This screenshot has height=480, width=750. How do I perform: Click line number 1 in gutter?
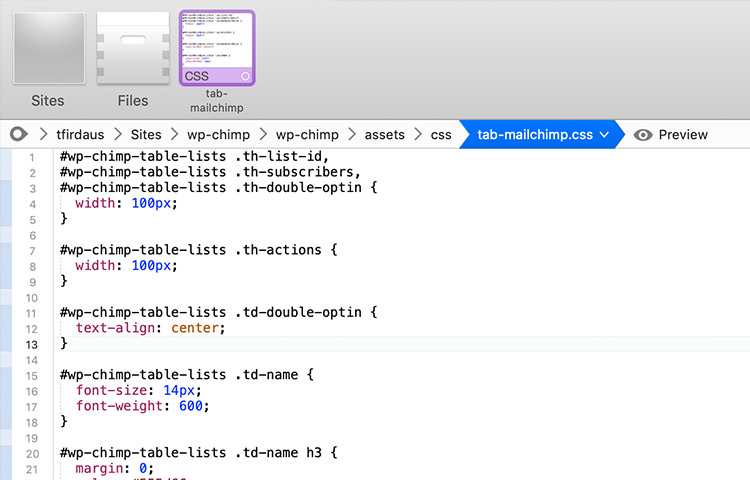click(33, 157)
